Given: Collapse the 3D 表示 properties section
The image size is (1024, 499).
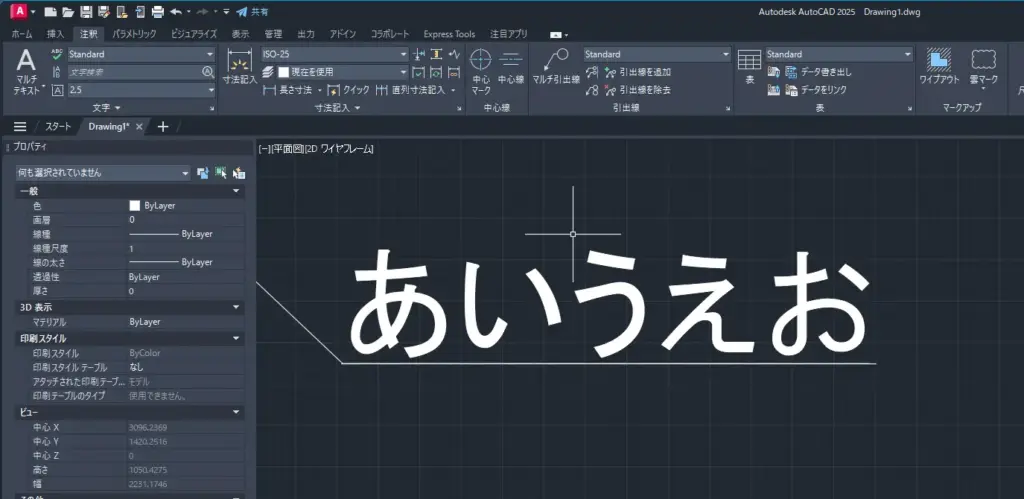Looking at the screenshot, I should 237,307.
